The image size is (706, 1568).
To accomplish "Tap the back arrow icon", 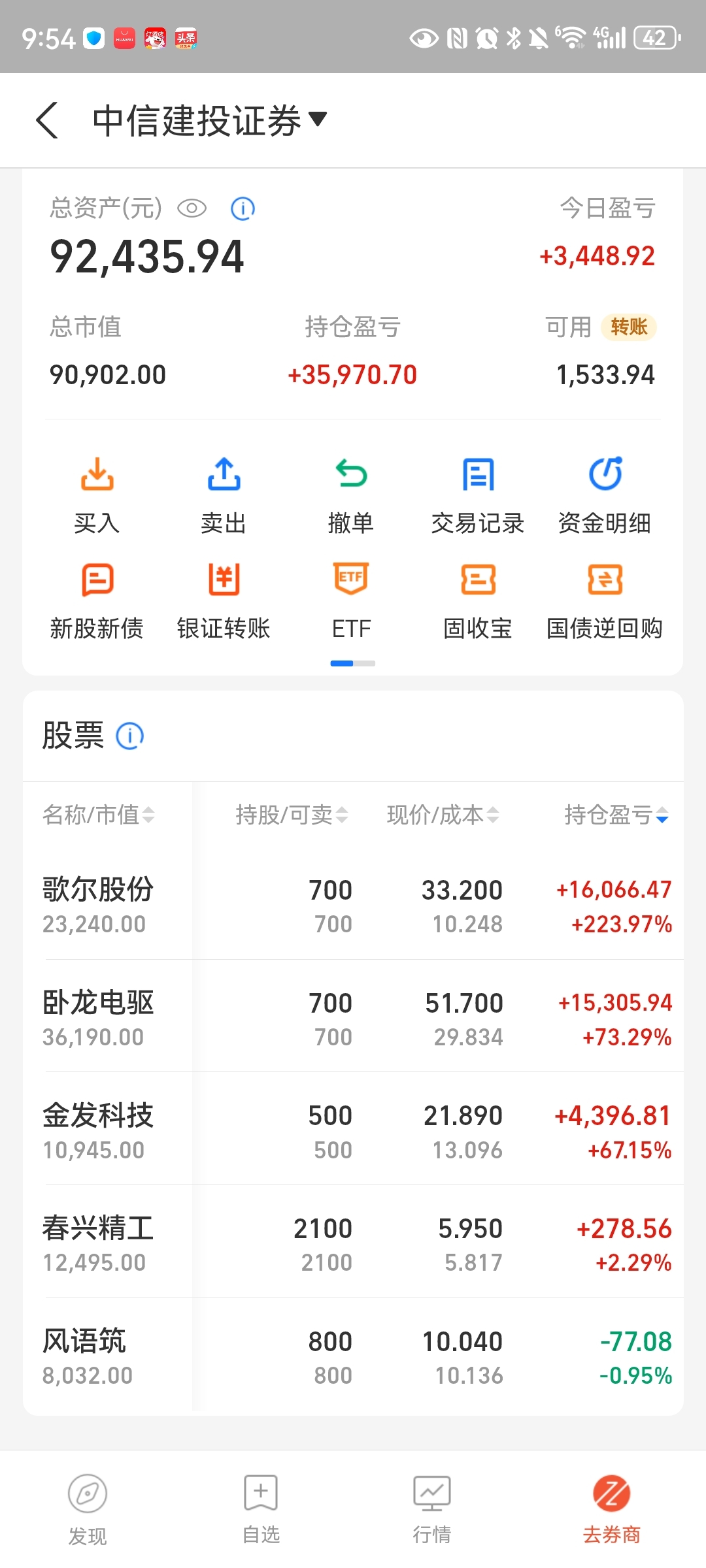I will click(x=47, y=120).
